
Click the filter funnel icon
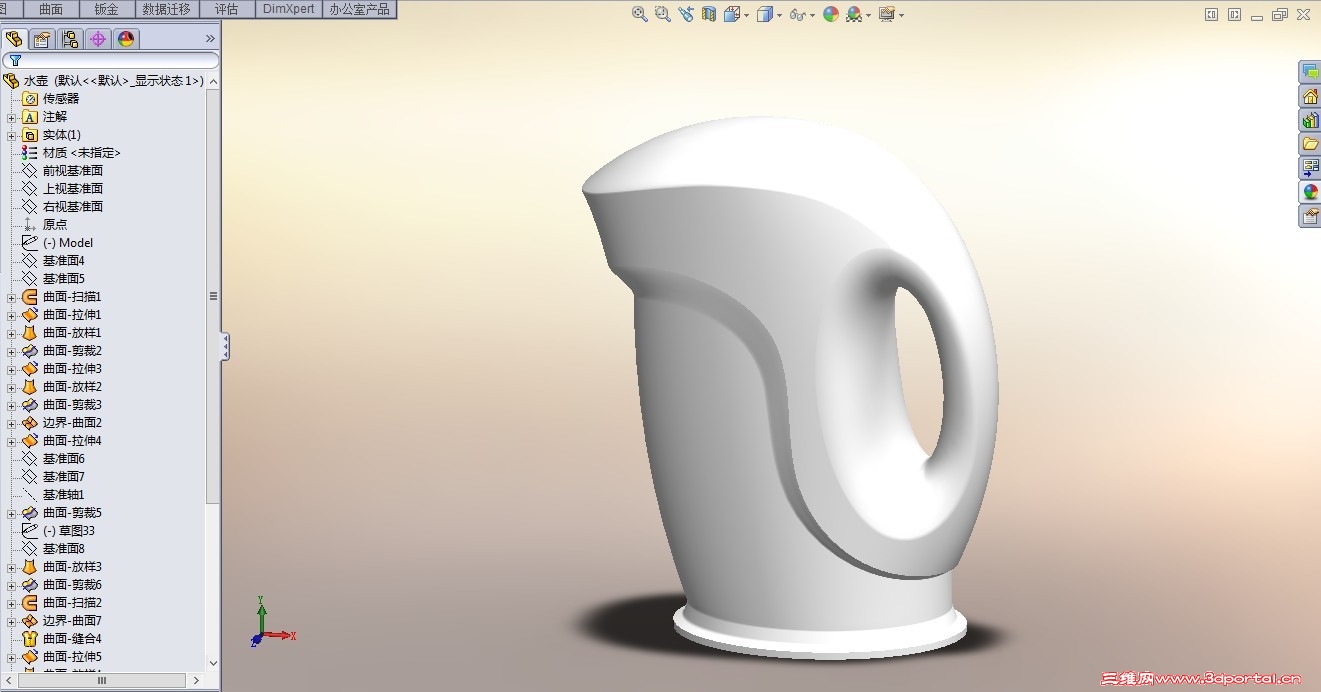[15, 61]
